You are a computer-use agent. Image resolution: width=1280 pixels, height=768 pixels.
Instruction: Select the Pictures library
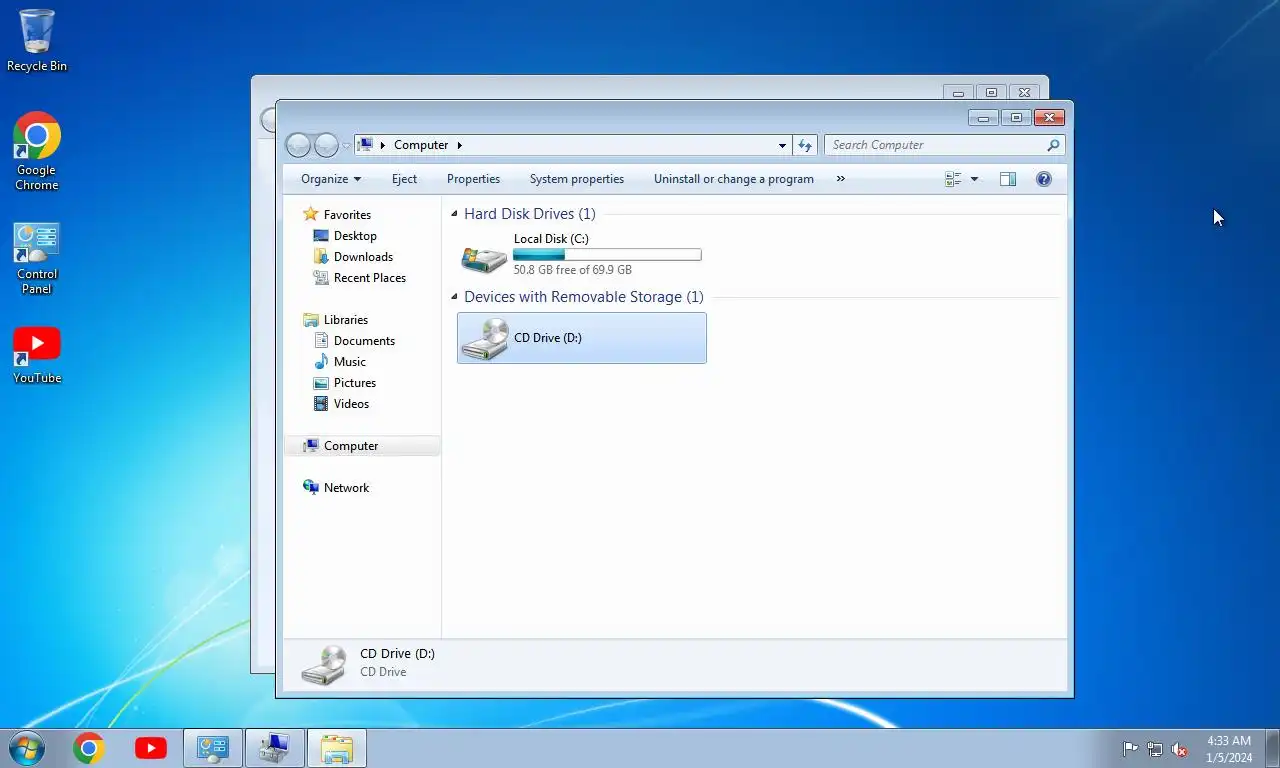pyautogui.click(x=355, y=383)
